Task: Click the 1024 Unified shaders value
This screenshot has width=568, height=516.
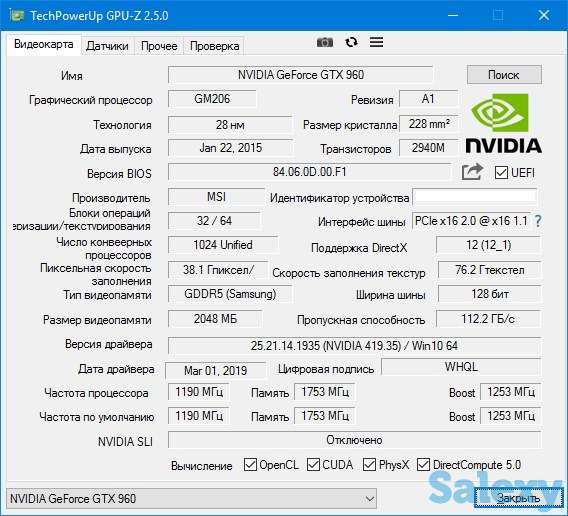Action: pyautogui.click(x=223, y=245)
